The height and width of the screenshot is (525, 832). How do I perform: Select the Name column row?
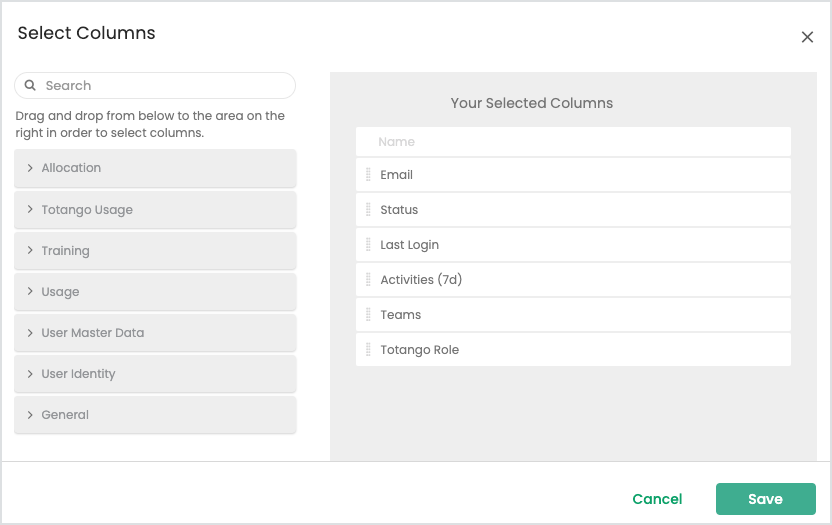tap(573, 142)
